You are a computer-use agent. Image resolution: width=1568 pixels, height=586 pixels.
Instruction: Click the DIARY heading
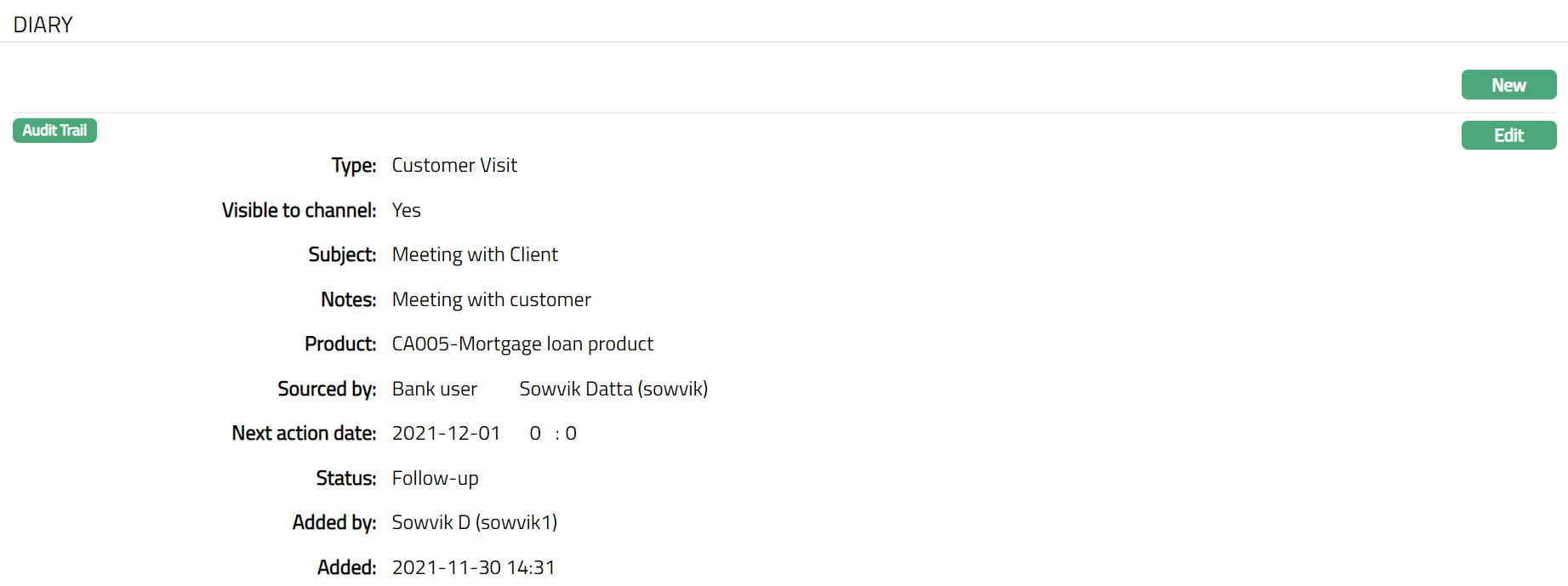(43, 25)
